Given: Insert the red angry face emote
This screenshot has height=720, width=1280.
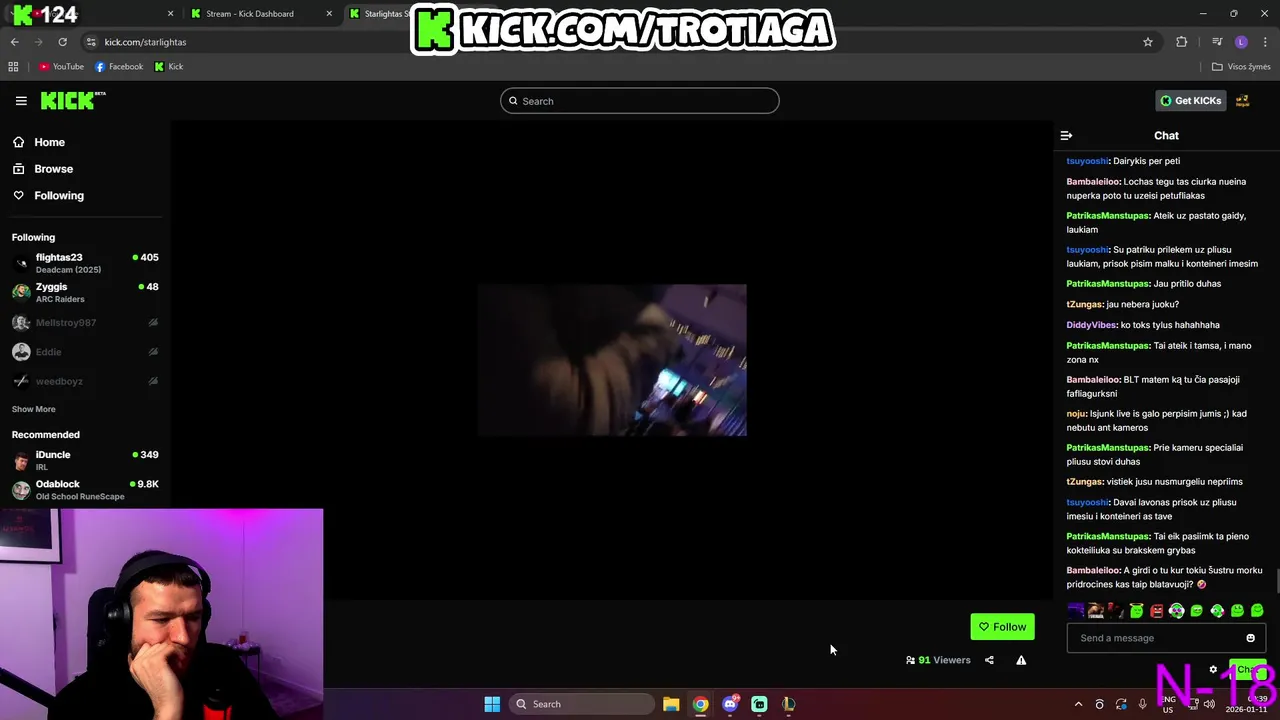Looking at the screenshot, I should coord(1156,611).
